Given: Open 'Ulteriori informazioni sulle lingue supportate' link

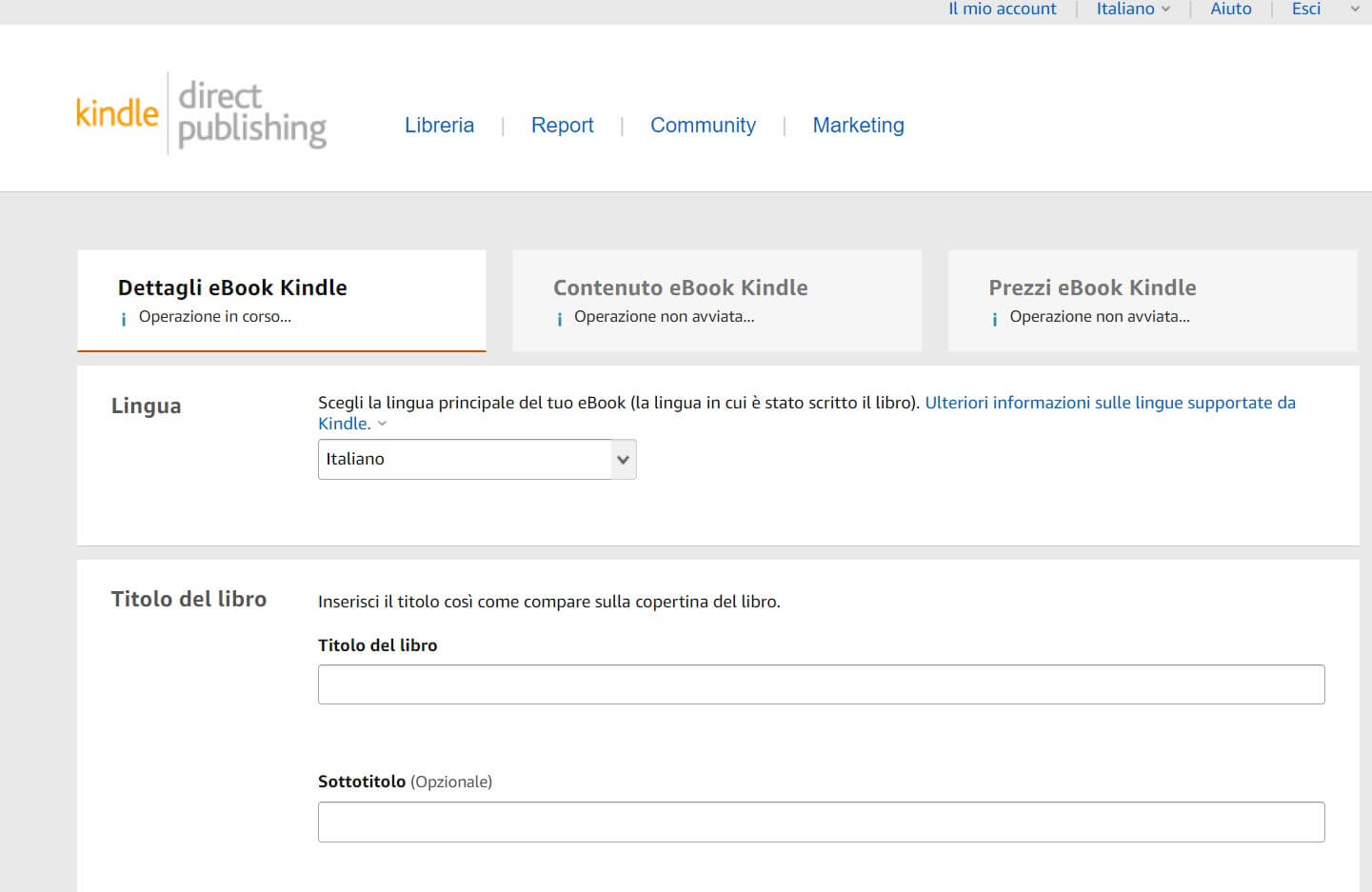Looking at the screenshot, I should pos(1109,403).
